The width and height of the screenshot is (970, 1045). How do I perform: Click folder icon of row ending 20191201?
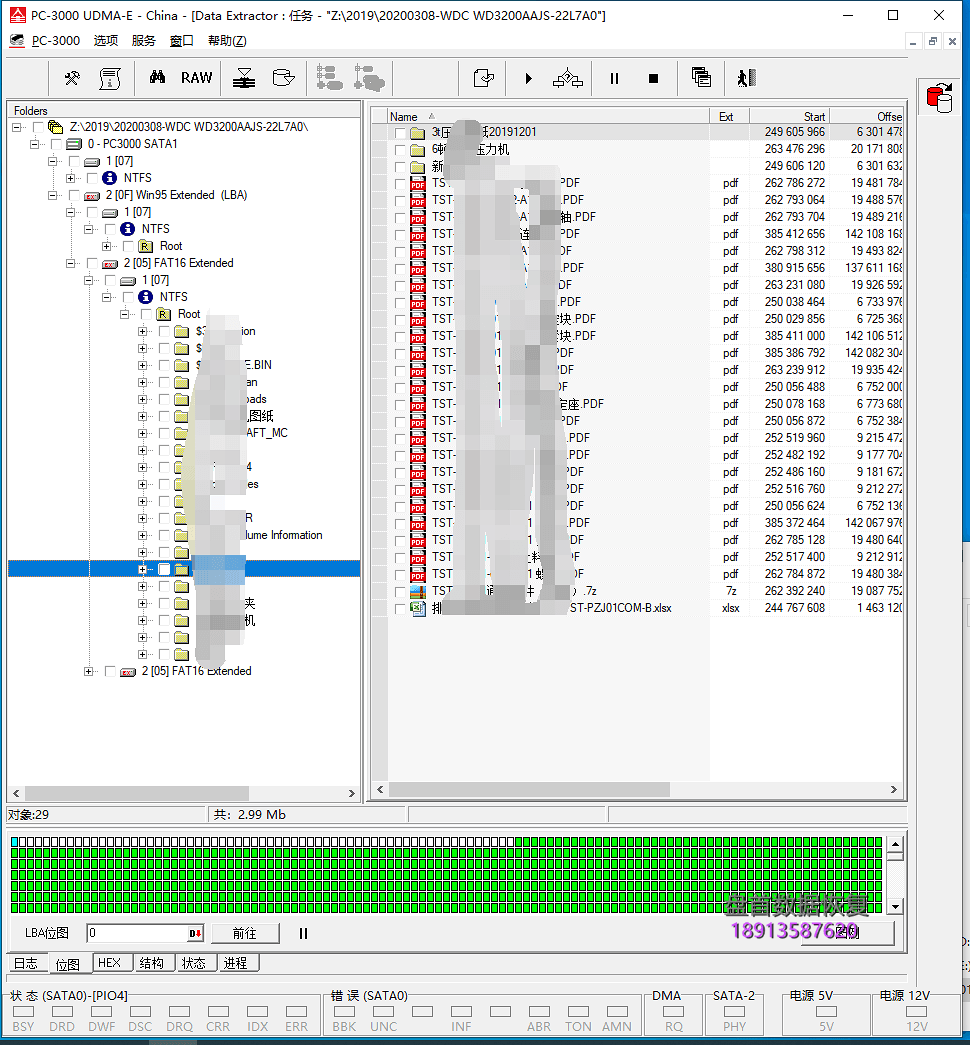[418, 132]
